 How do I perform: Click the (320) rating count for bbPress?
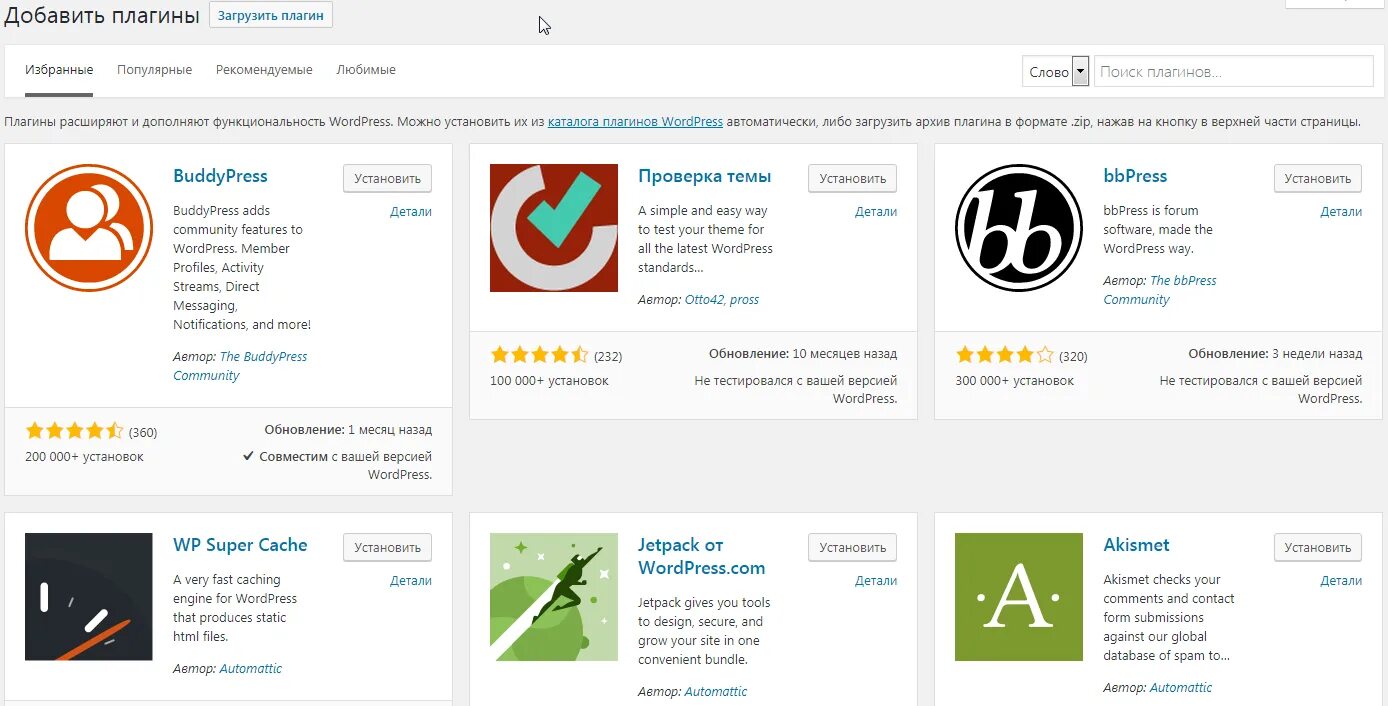[1073, 355]
